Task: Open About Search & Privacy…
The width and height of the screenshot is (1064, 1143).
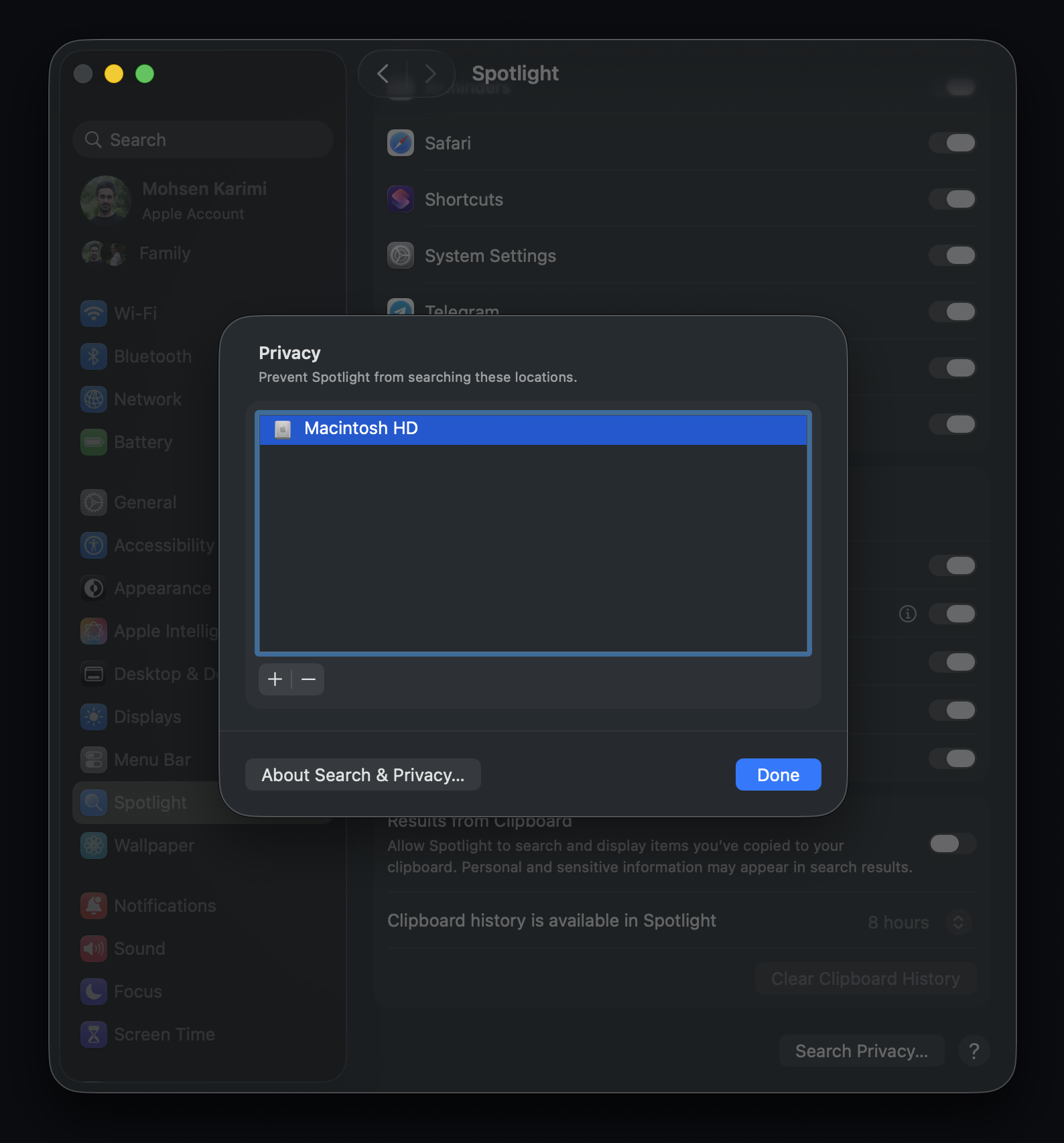Action: click(x=363, y=775)
